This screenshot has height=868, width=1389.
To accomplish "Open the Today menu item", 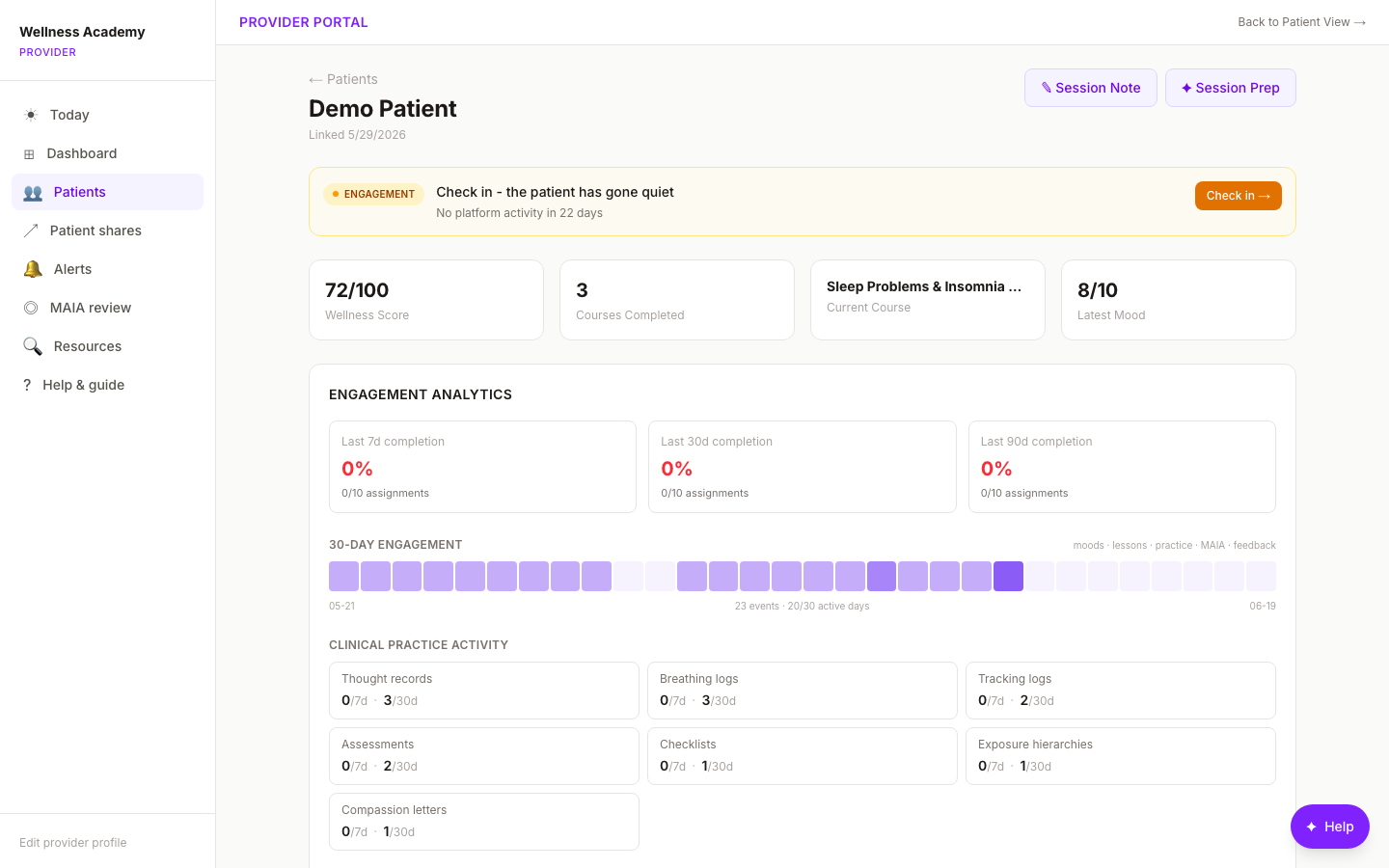I will pos(107,115).
